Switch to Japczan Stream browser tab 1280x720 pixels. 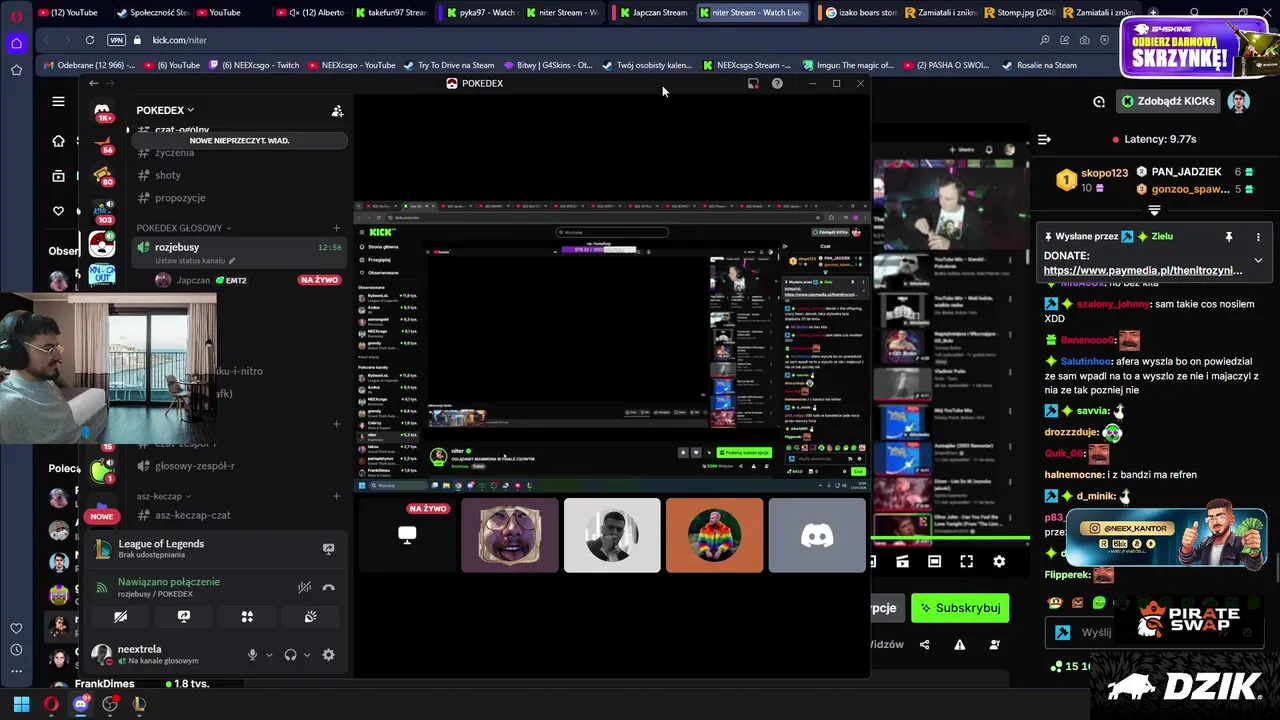[652, 13]
